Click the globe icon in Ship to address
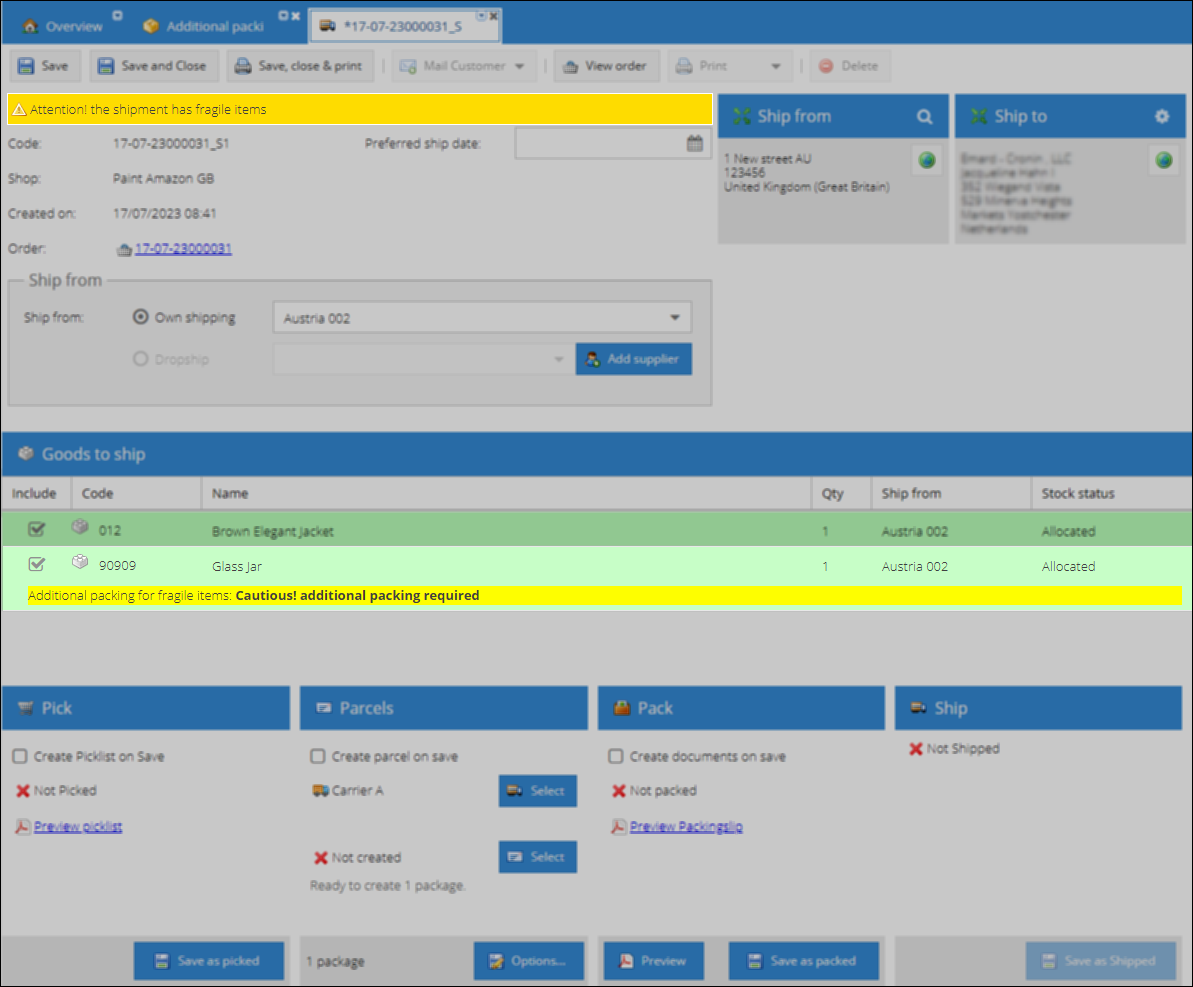 pos(1164,160)
